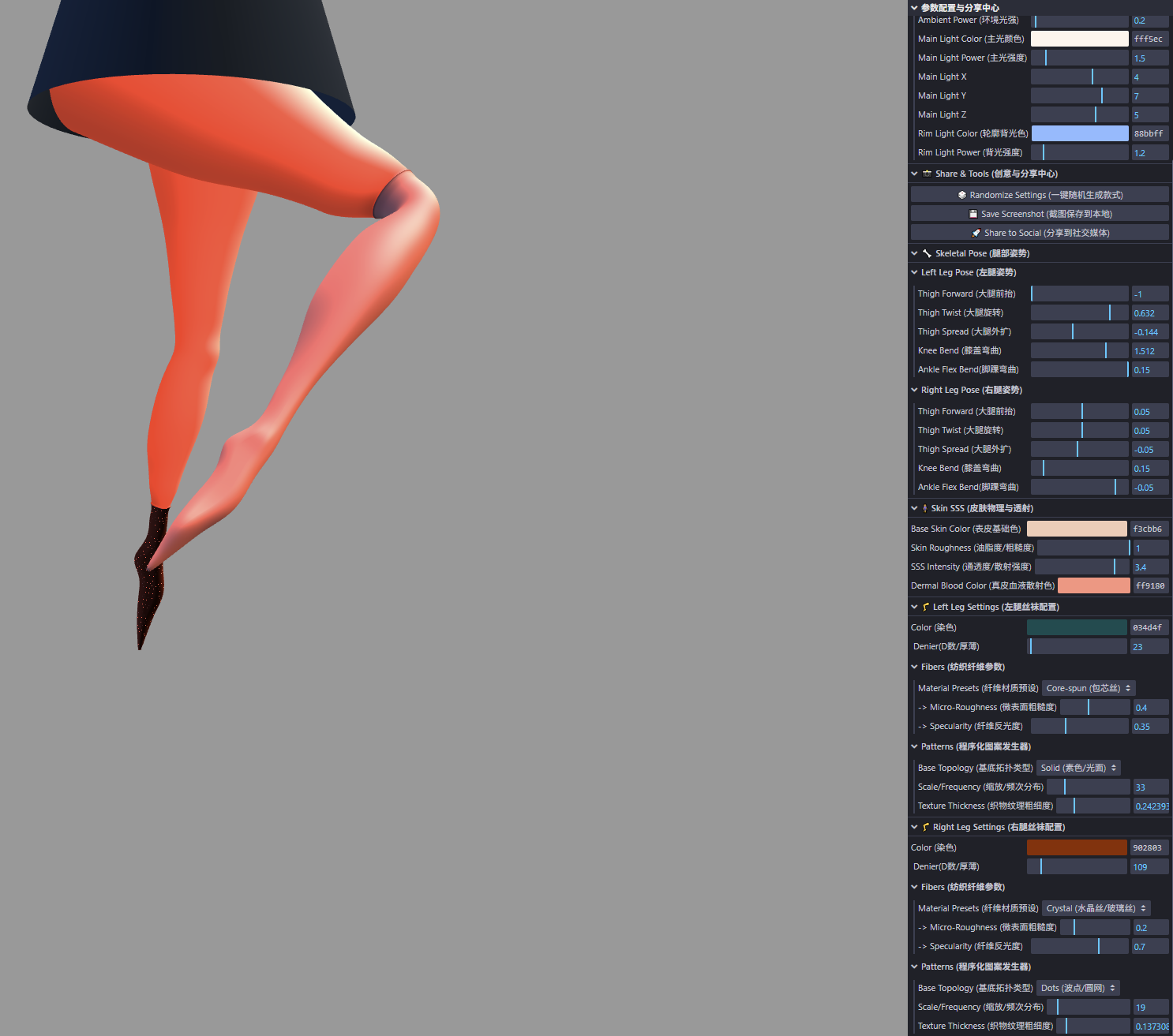The width and height of the screenshot is (1173, 1036).
Task: Collapse the Share & Tools folder
Action: point(1040,174)
